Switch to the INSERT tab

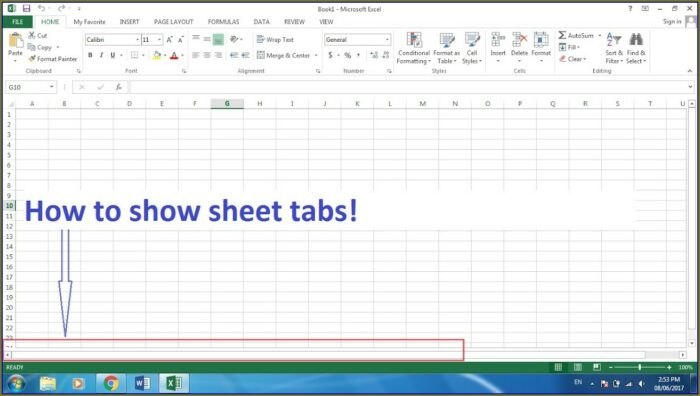129,21
